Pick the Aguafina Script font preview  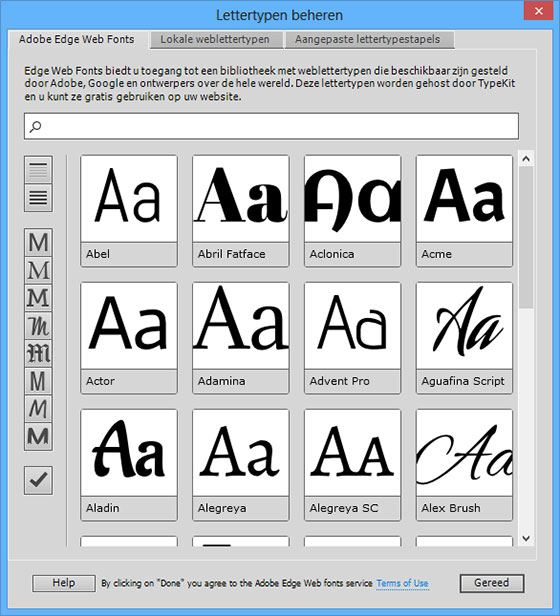pyautogui.click(x=464, y=337)
